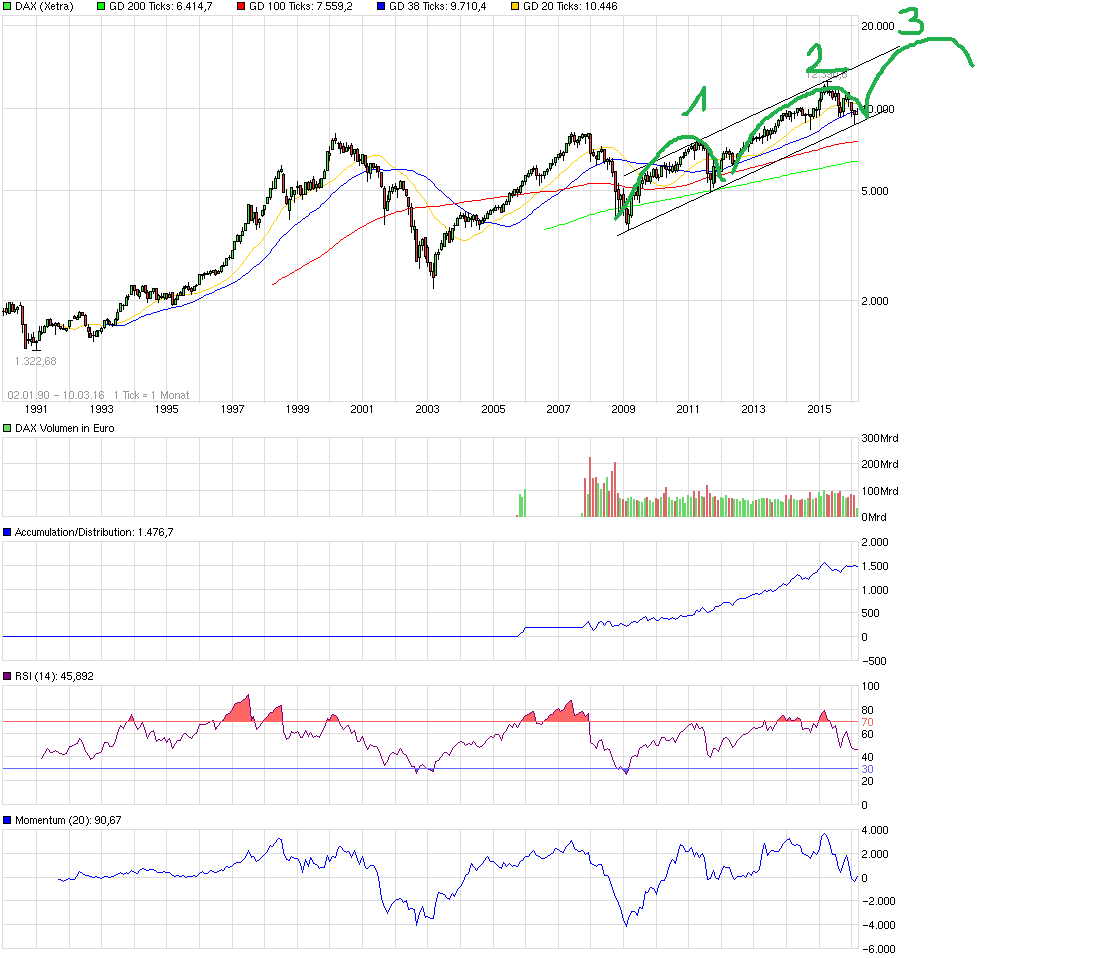
Task: Click the blue GD 38 Ticks legend swatch
Action: [381, 6]
